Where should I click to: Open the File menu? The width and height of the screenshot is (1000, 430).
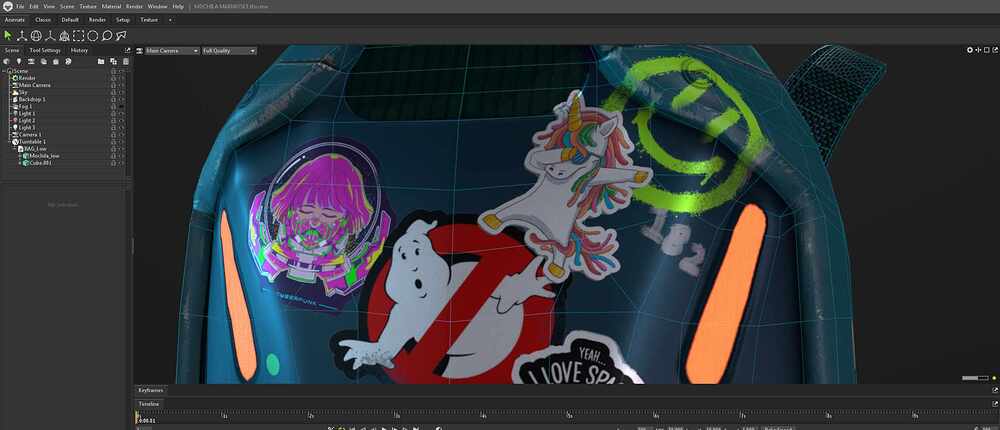point(20,6)
